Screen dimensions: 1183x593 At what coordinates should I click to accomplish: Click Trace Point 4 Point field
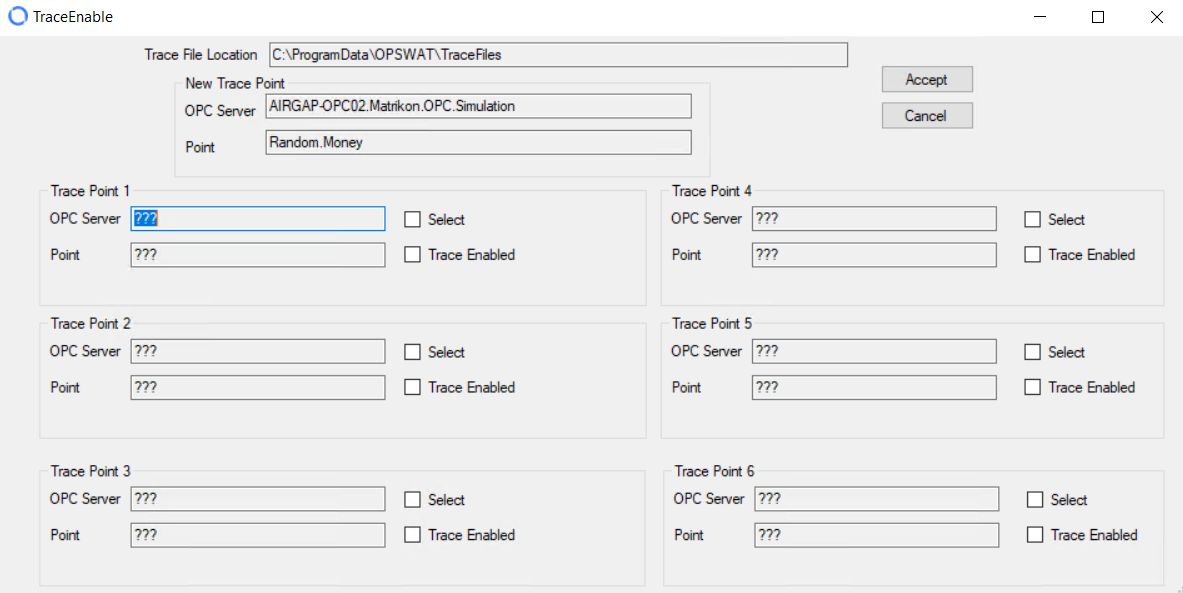click(x=874, y=255)
